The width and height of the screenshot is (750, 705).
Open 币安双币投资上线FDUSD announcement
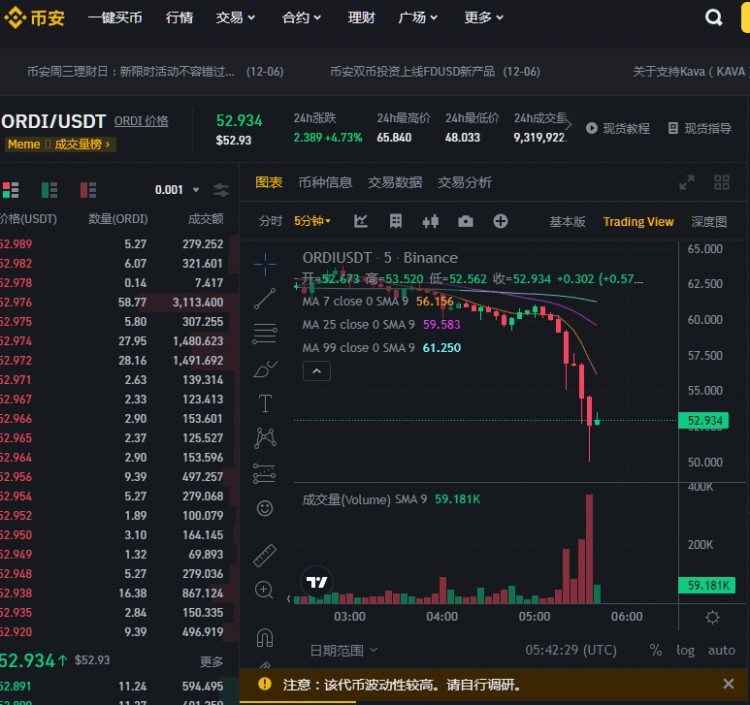(x=435, y=72)
